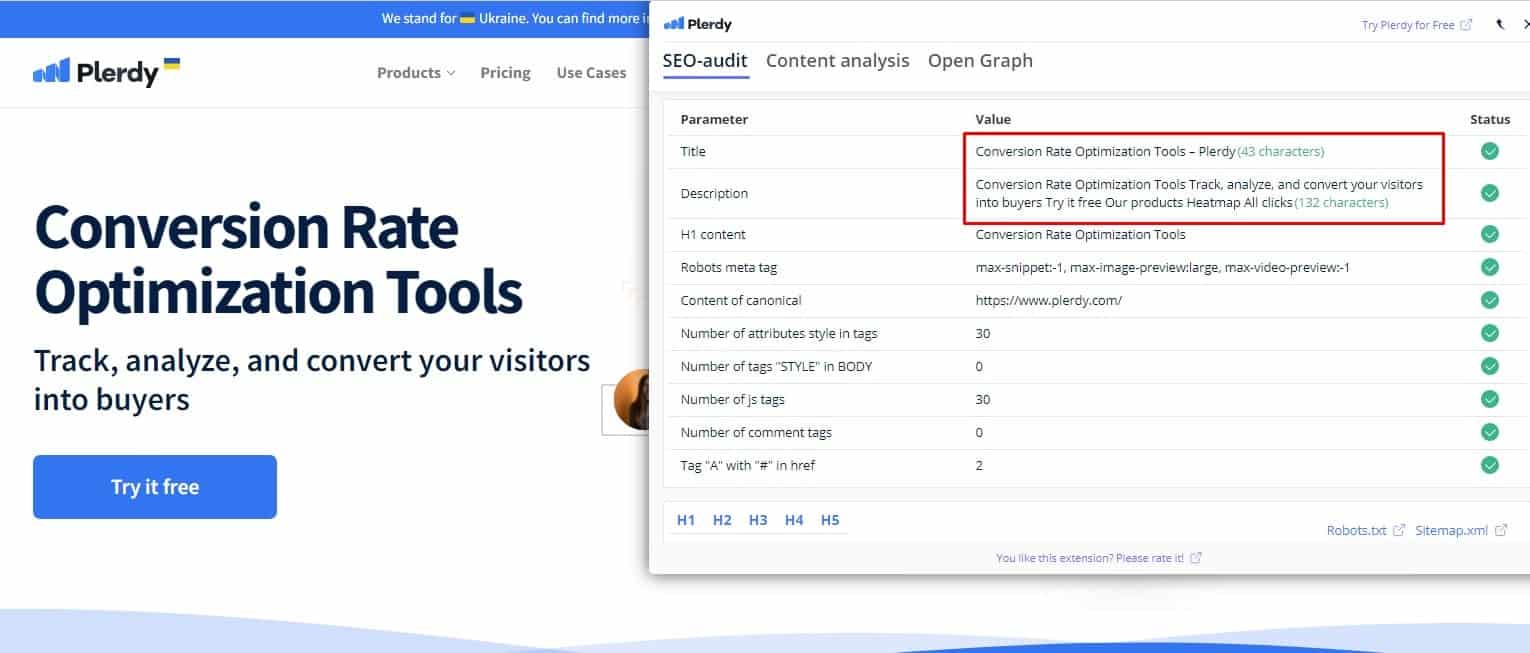1530x653 pixels.
Task: Click the green status check for Description
Action: [x=1490, y=193]
